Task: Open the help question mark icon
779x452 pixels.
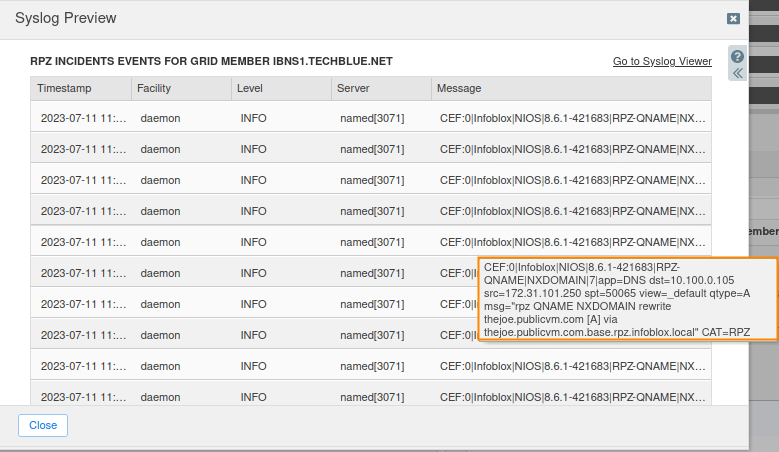Action: (737, 56)
